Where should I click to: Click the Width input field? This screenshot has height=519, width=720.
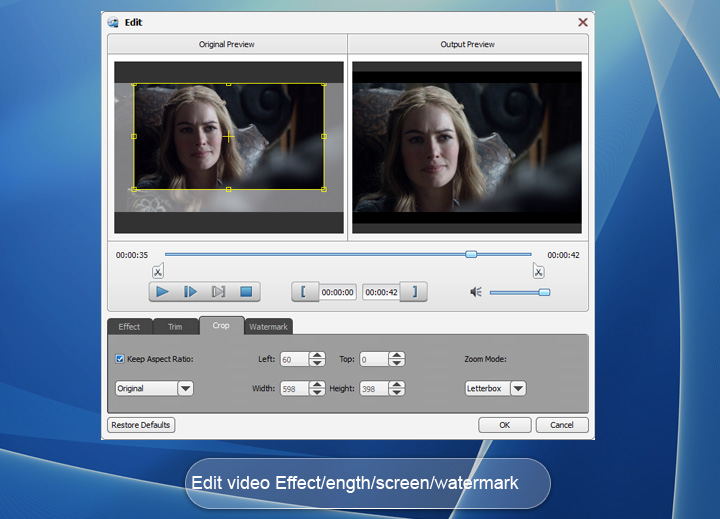click(x=295, y=389)
